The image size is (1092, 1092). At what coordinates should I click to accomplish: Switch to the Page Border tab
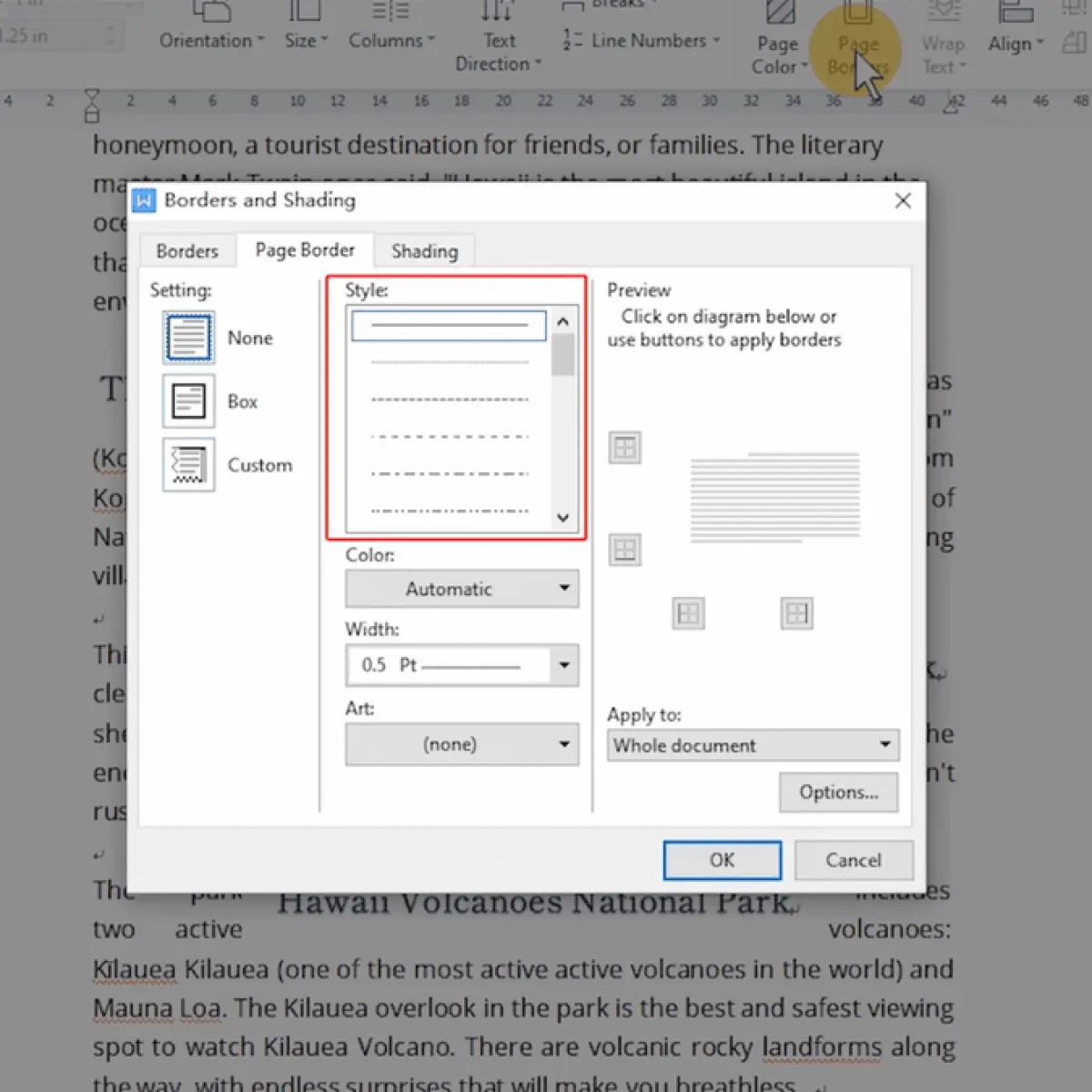[x=305, y=249]
